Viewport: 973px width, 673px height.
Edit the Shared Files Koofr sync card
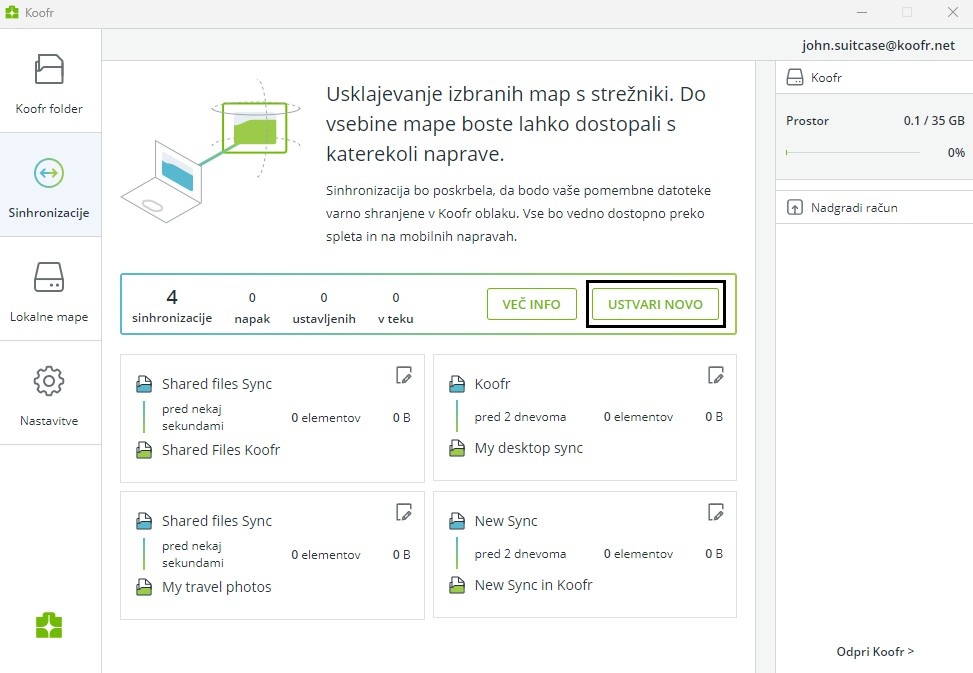click(x=404, y=375)
